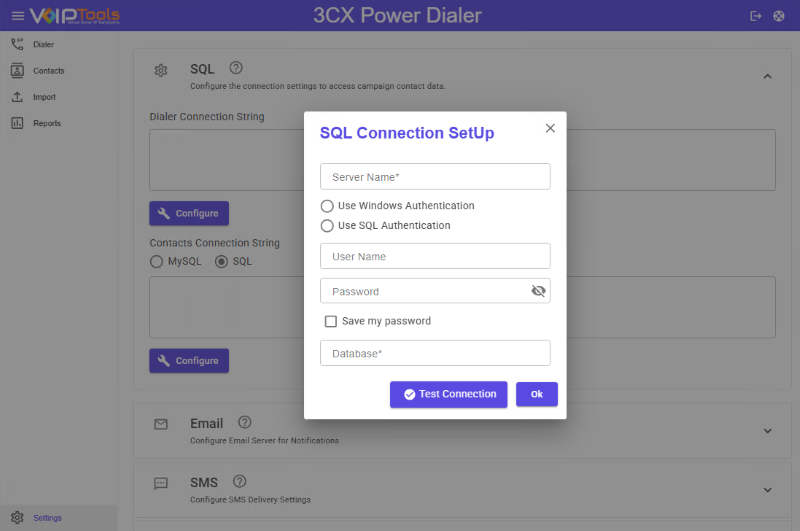Image resolution: width=800 pixels, height=531 pixels.
Task: Click the logout icon in header
Action: click(x=756, y=16)
